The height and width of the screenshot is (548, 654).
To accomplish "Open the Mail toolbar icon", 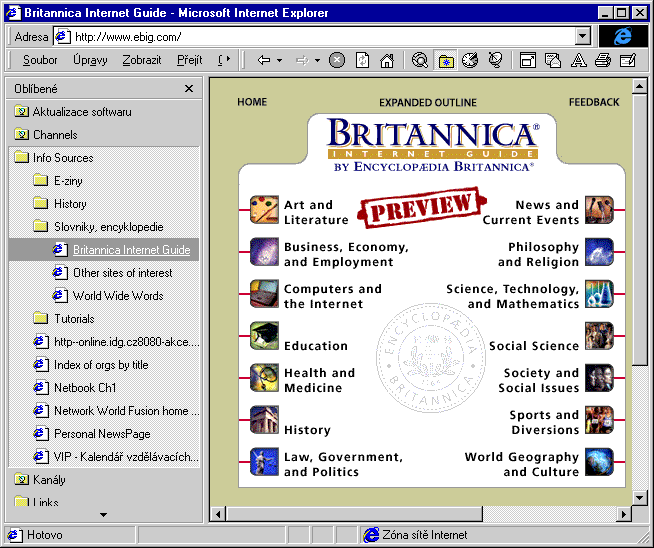I will pos(553,60).
